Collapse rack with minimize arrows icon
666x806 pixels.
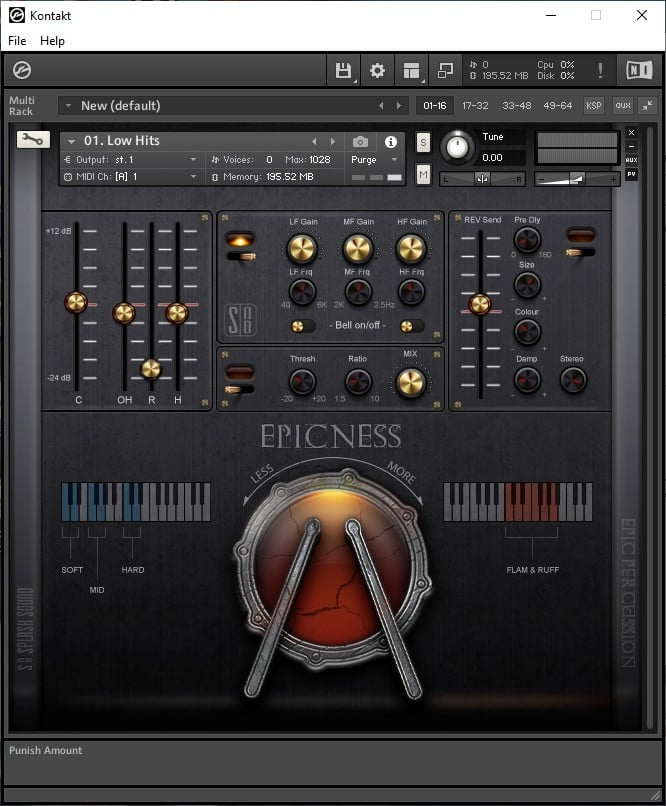pyautogui.click(x=648, y=105)
